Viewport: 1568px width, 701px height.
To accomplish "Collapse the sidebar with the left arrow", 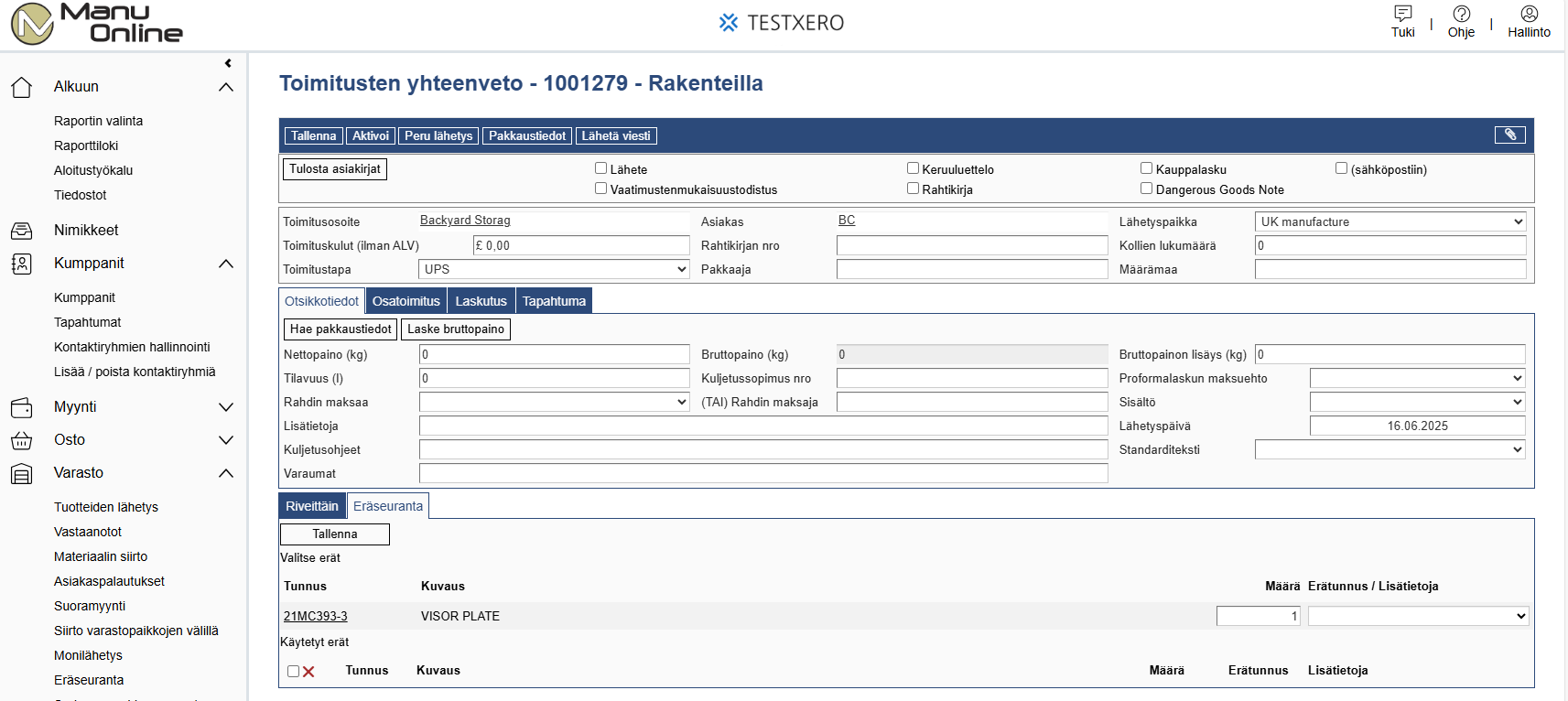I will 228,63.
